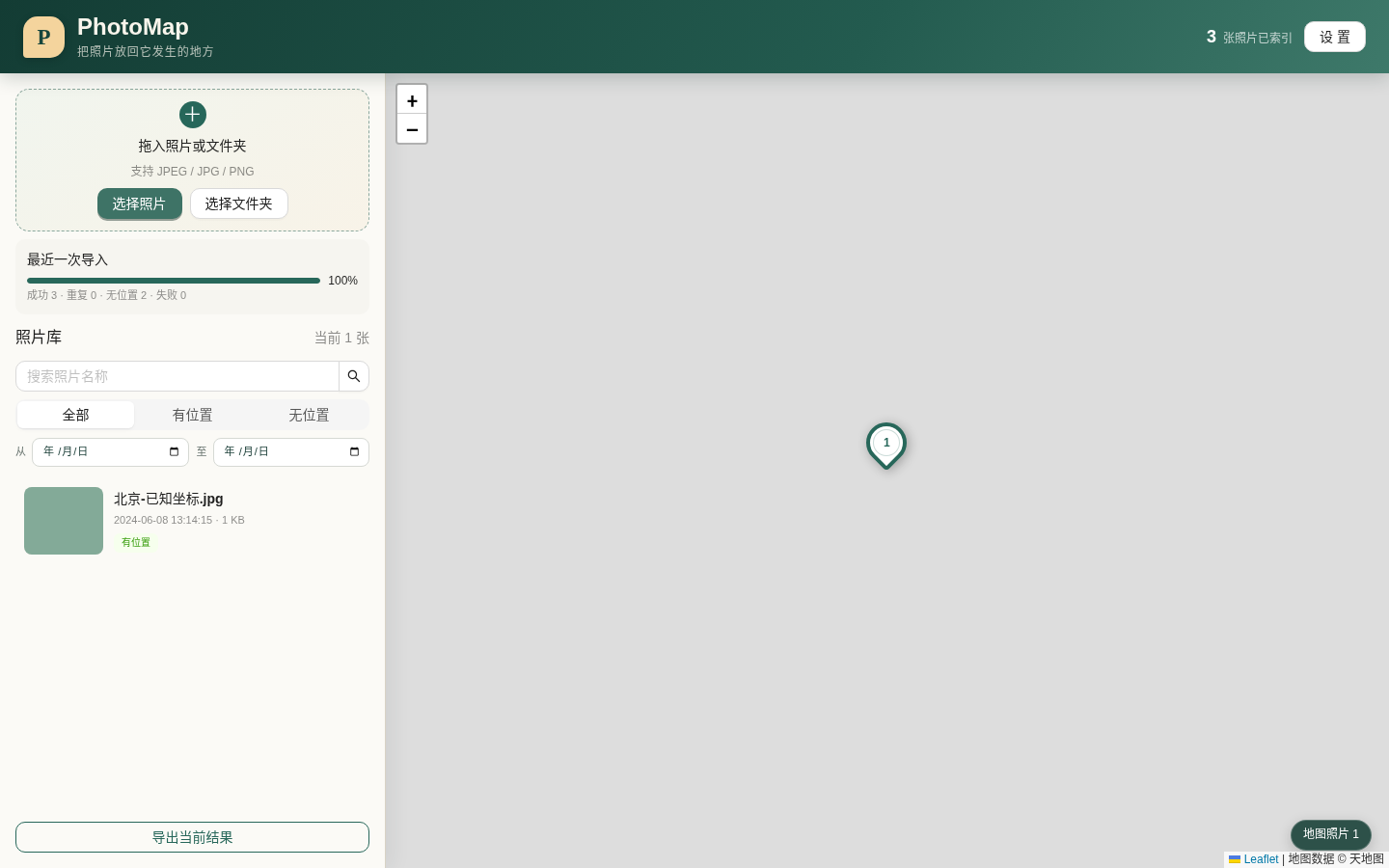Viewport: 1389px width, 868px height.
Task: Click the 当前 1 张 count label
Action: (341, 338)
